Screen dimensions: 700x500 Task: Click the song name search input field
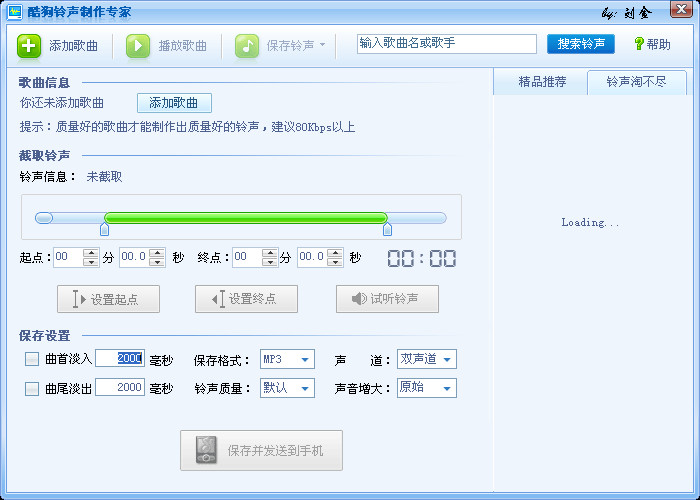[447, 44]
